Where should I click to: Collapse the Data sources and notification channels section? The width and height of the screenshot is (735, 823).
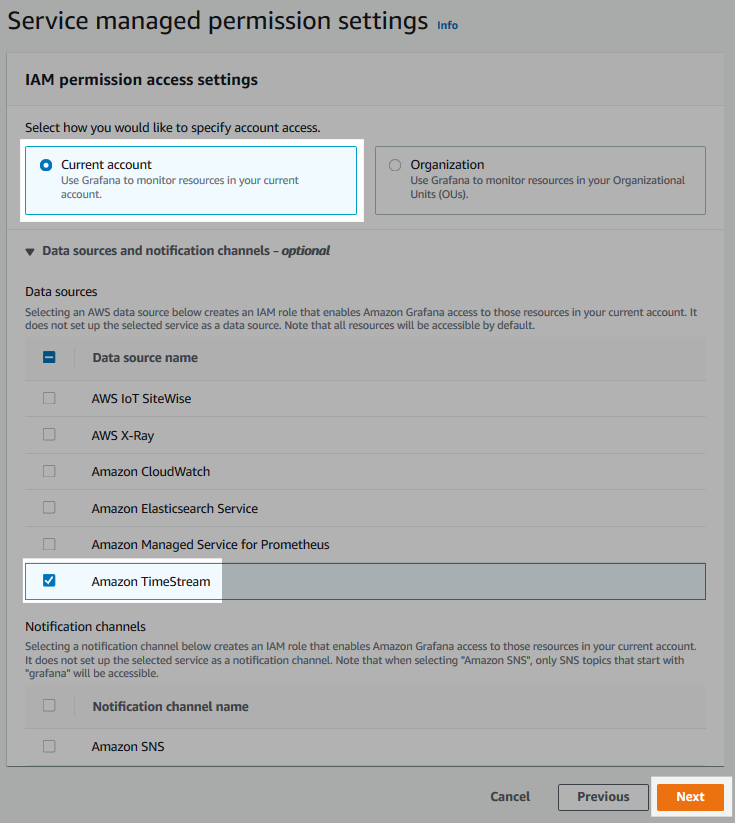29,250
